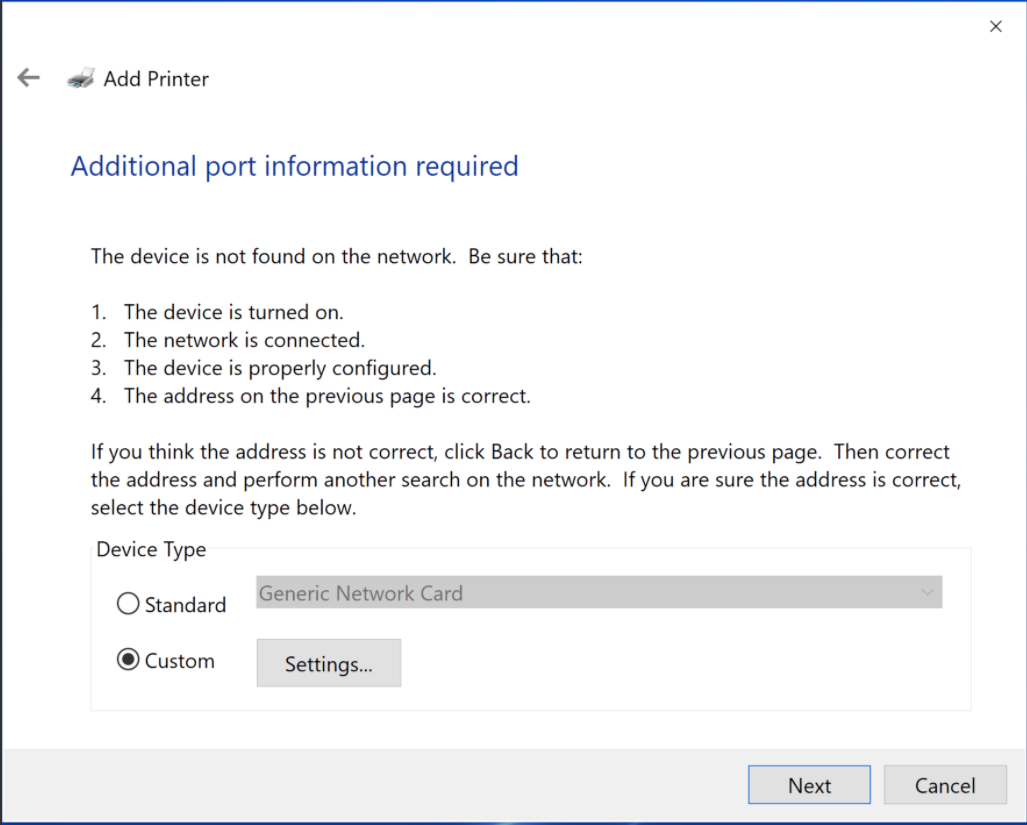Go back using the back arrow
Viewport: 1027px width, 825px height.
[28, 78]
